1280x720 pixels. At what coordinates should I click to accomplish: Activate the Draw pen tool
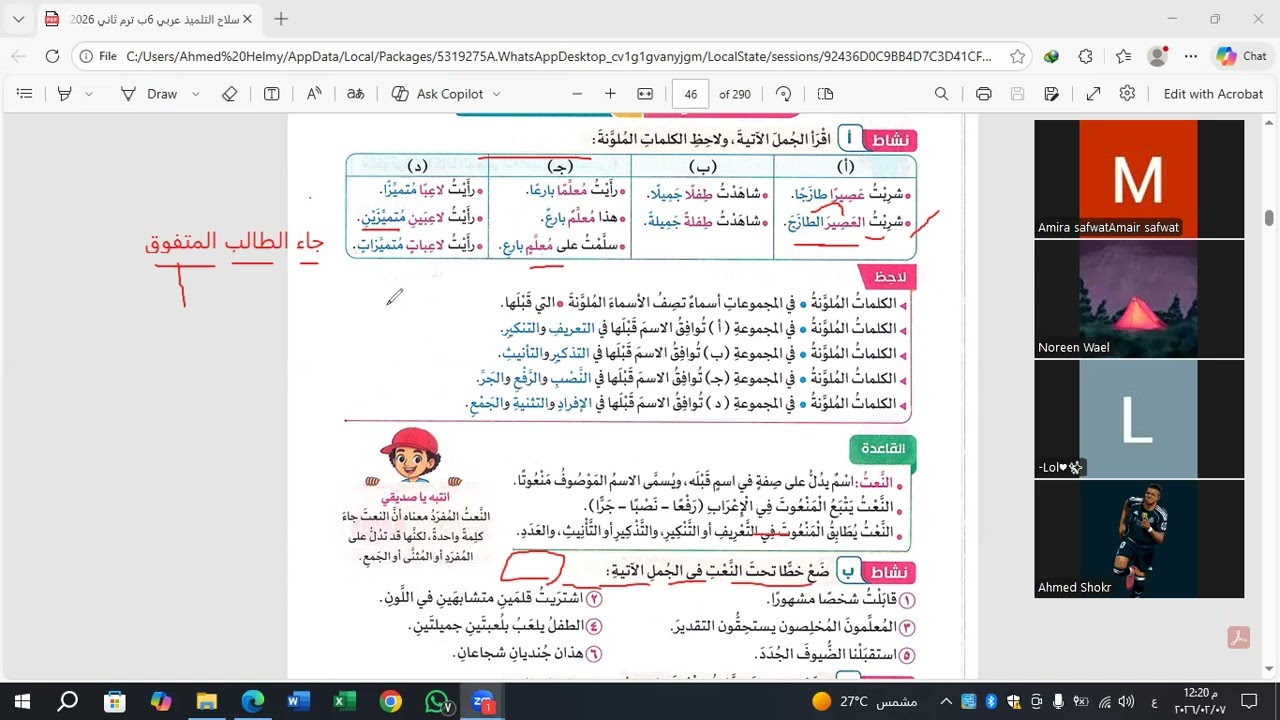149,94
